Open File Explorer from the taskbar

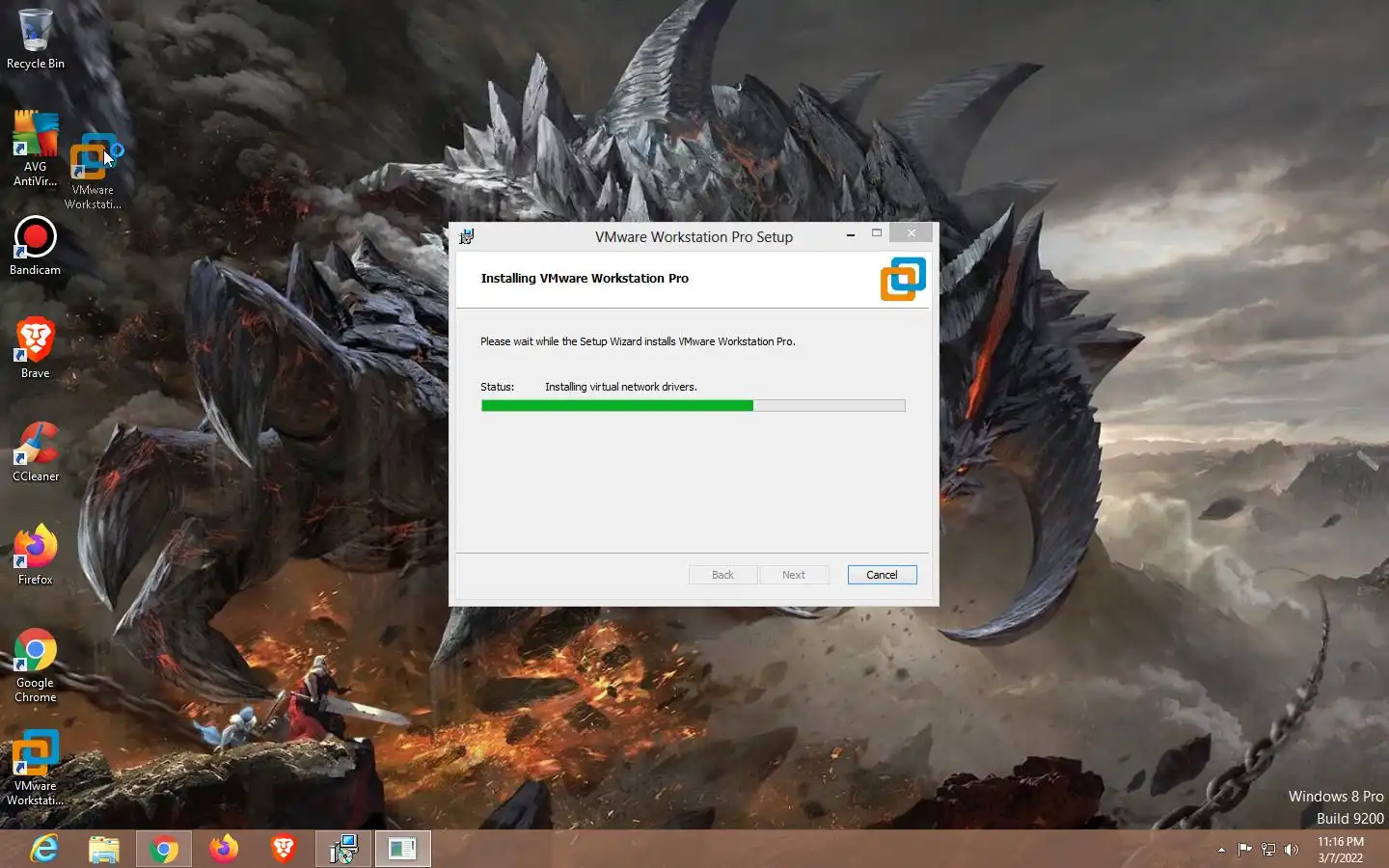point(104,849)
